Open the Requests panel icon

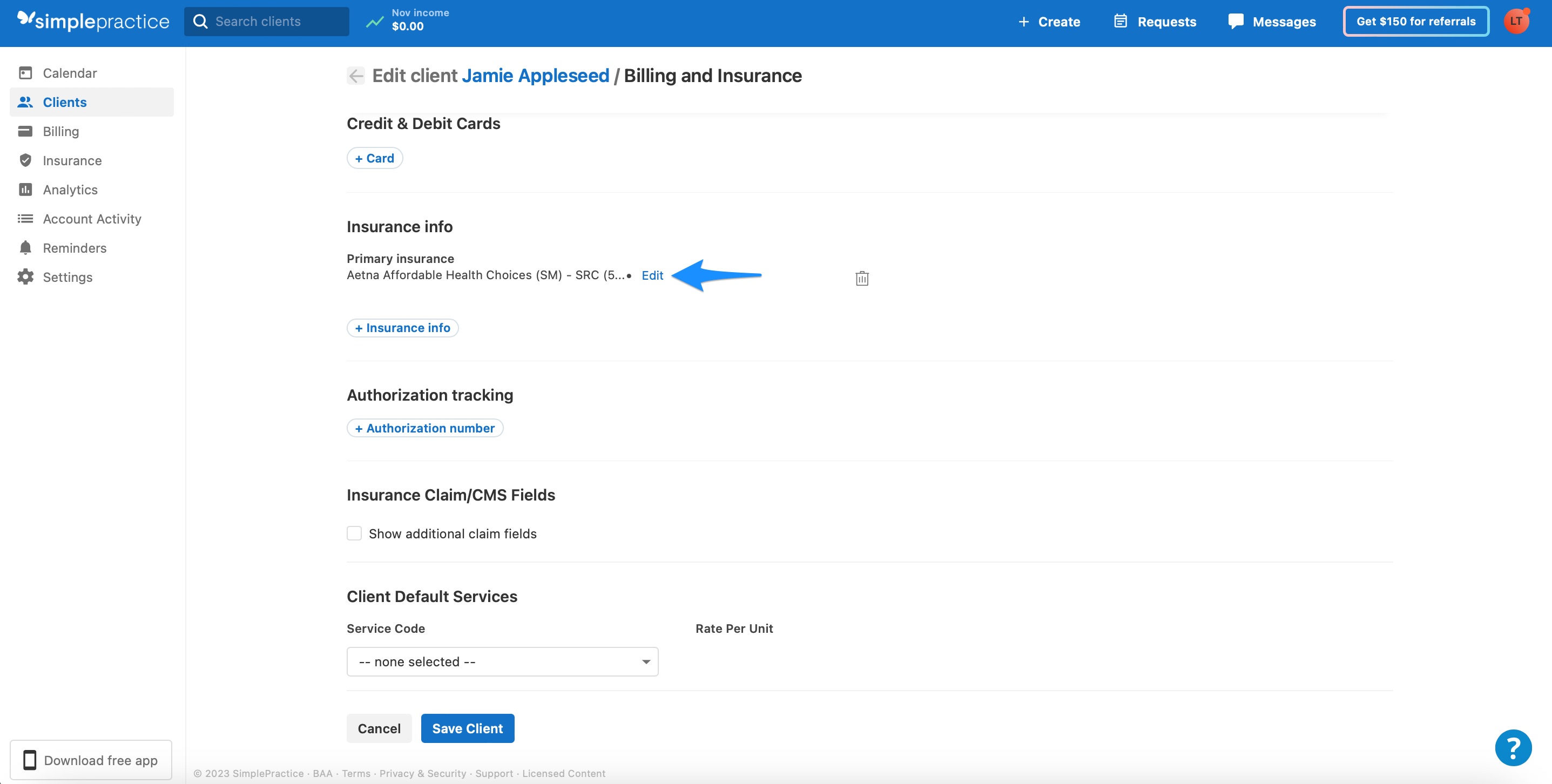[1120, 21]
